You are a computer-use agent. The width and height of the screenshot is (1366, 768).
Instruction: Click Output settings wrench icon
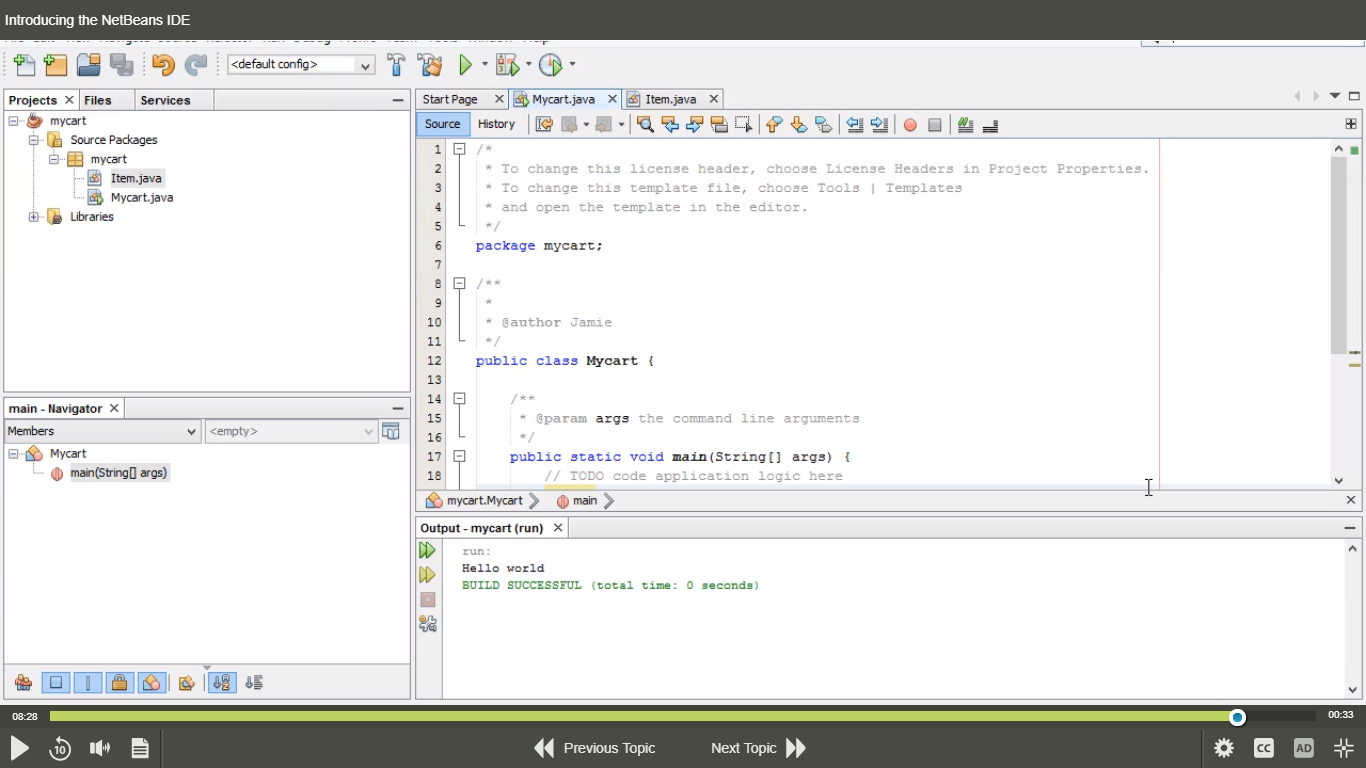(427, 624)
